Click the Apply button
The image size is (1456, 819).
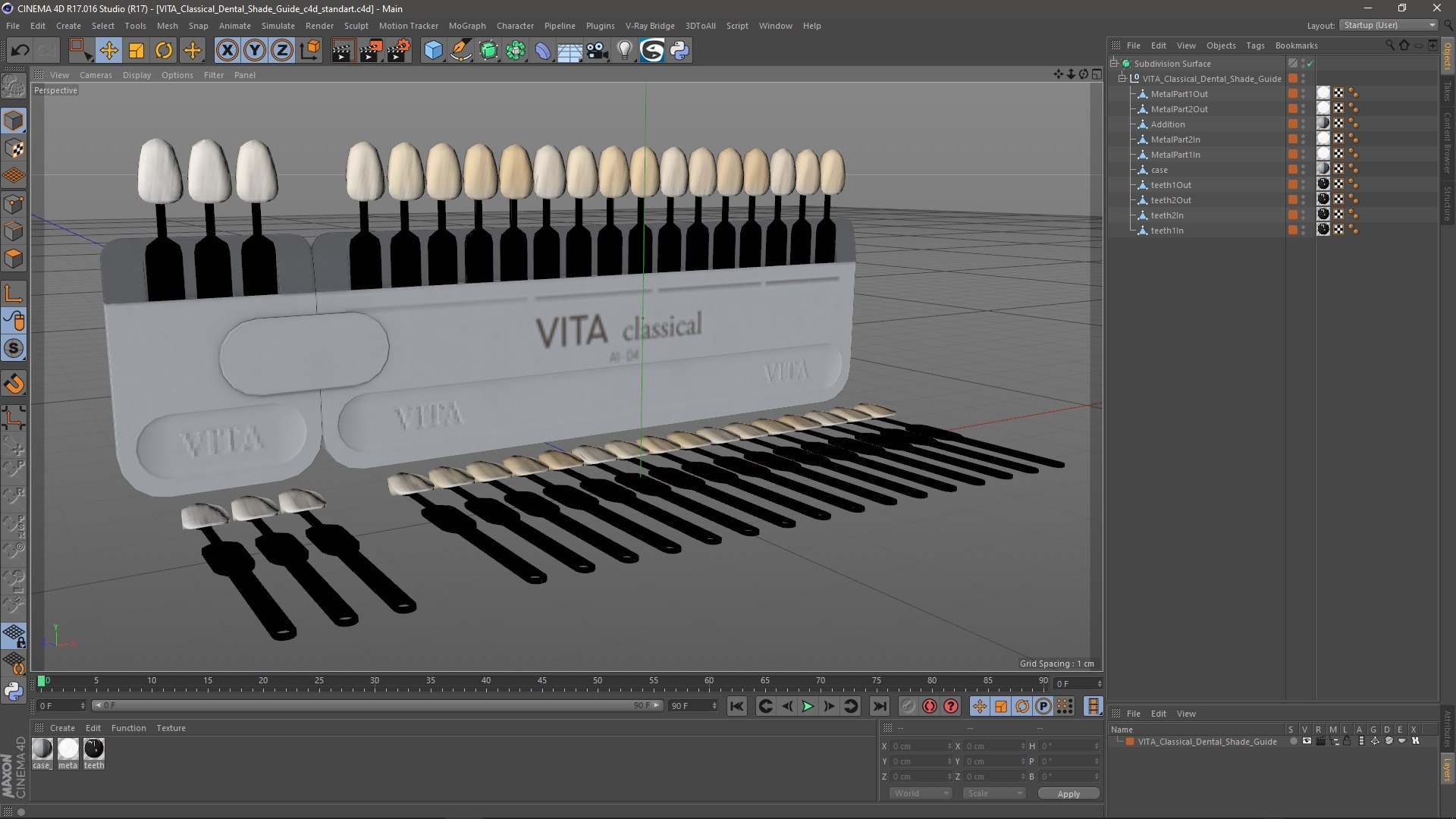pyautogui.click(x=1068, y=794)
